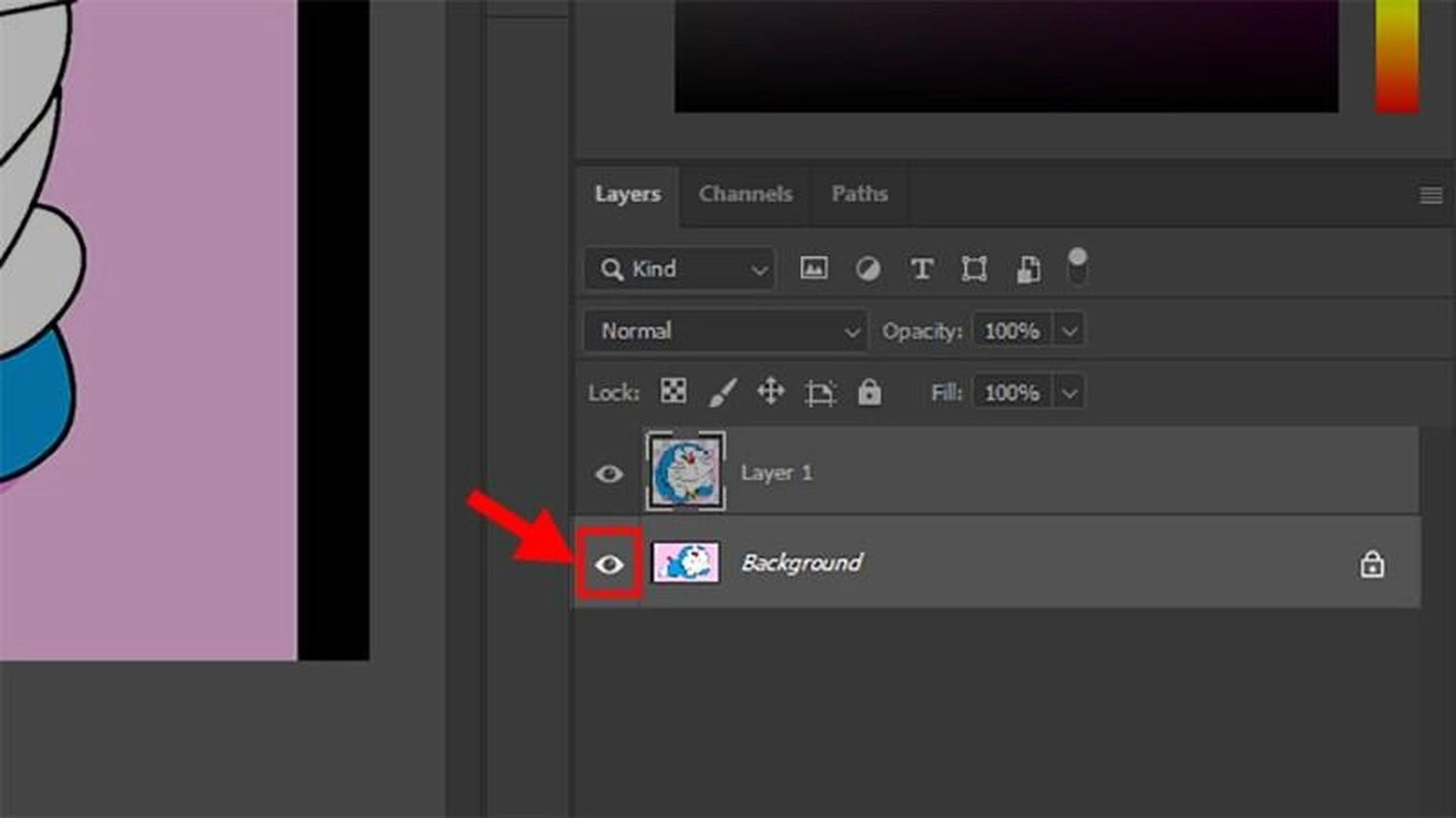Open the Kind filter dropdown

click(x=679, y=269)
